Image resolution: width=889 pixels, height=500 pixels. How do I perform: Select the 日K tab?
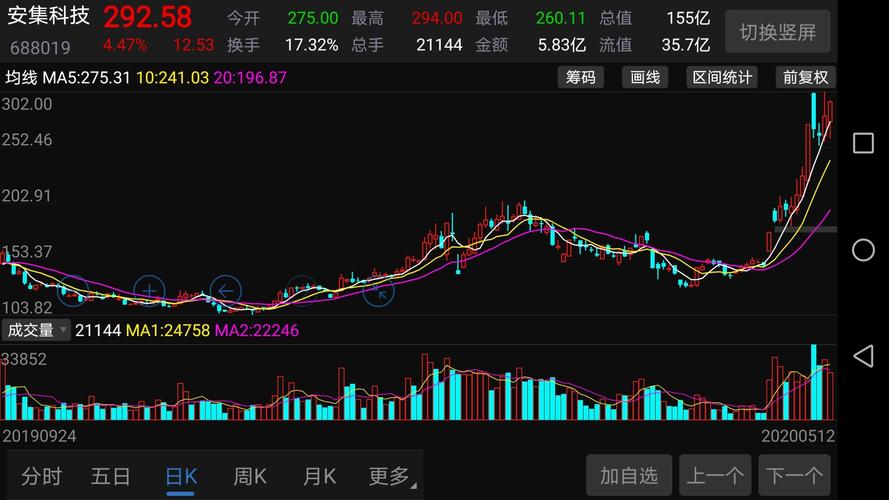[181, 476]
